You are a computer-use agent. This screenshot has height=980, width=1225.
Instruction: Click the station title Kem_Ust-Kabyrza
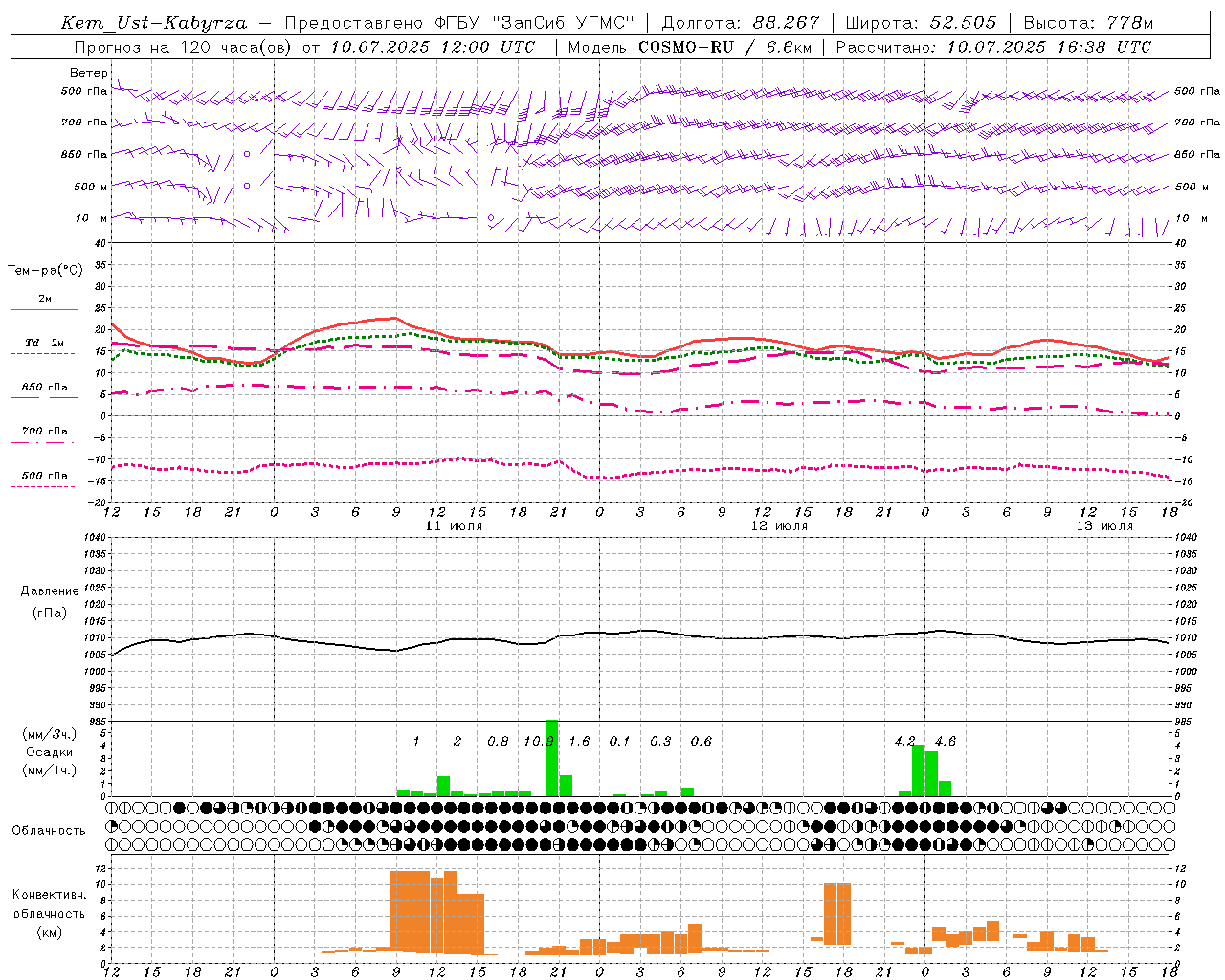pos(154,23)
